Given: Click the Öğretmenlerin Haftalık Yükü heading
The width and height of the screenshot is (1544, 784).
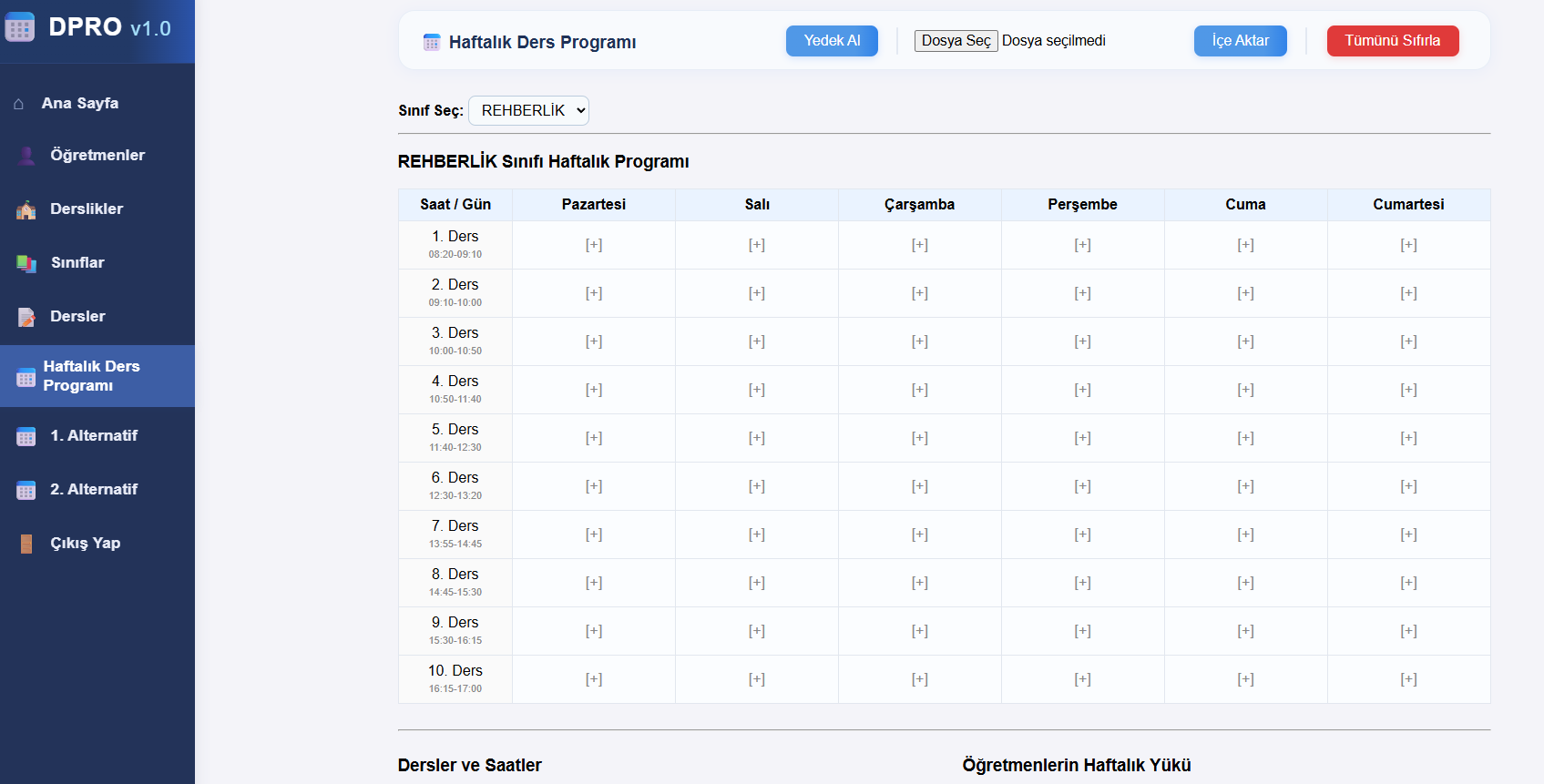Looking at the screenshot, I should tap(1077, 766).
